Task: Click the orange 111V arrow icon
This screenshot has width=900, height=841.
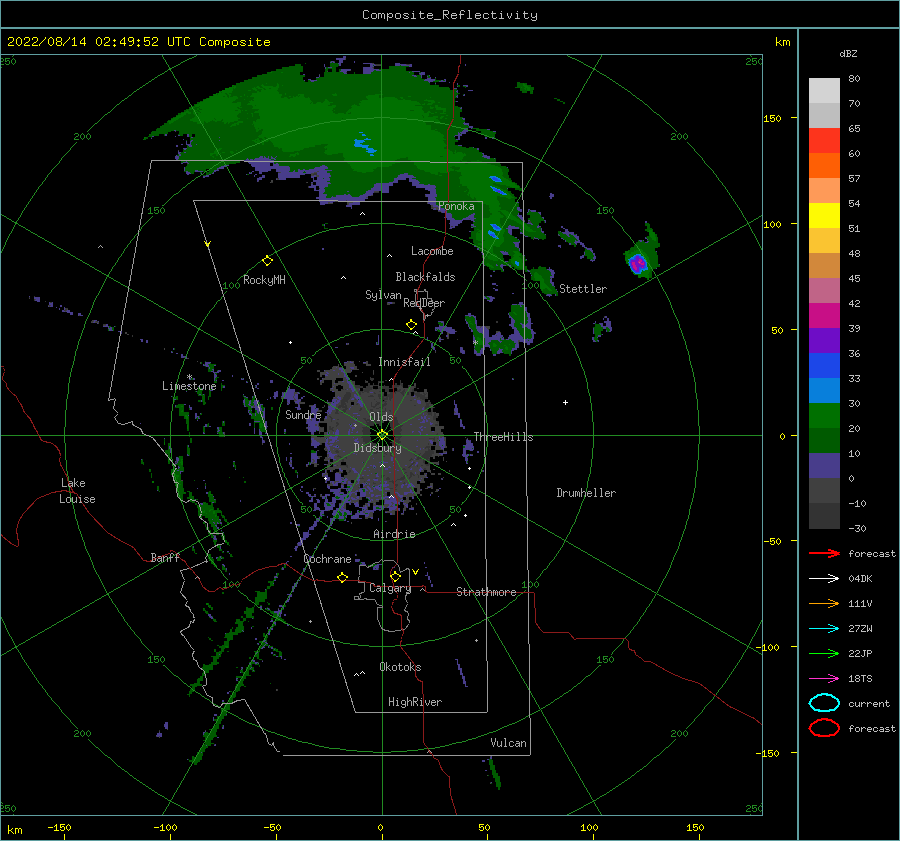Action: [x=824, y=603]
